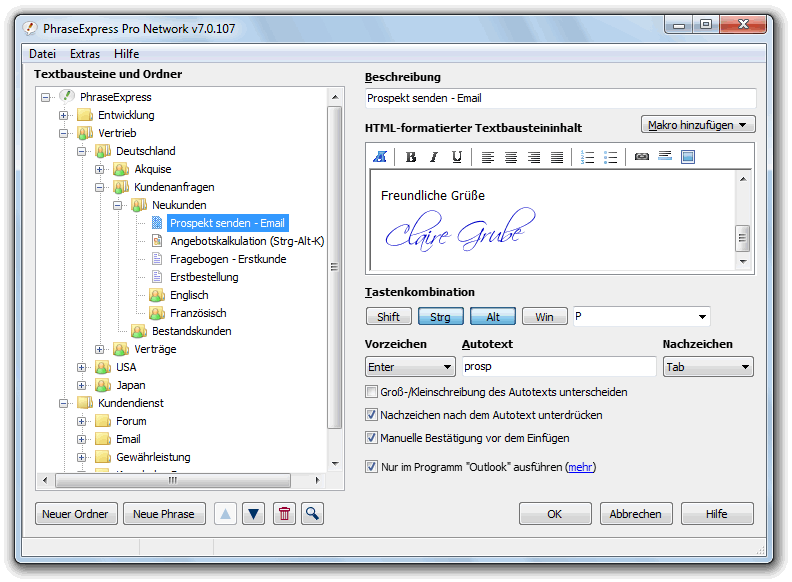
Task: Click the PhraseExpress root node icon
Action: click(x=67, y=96)
